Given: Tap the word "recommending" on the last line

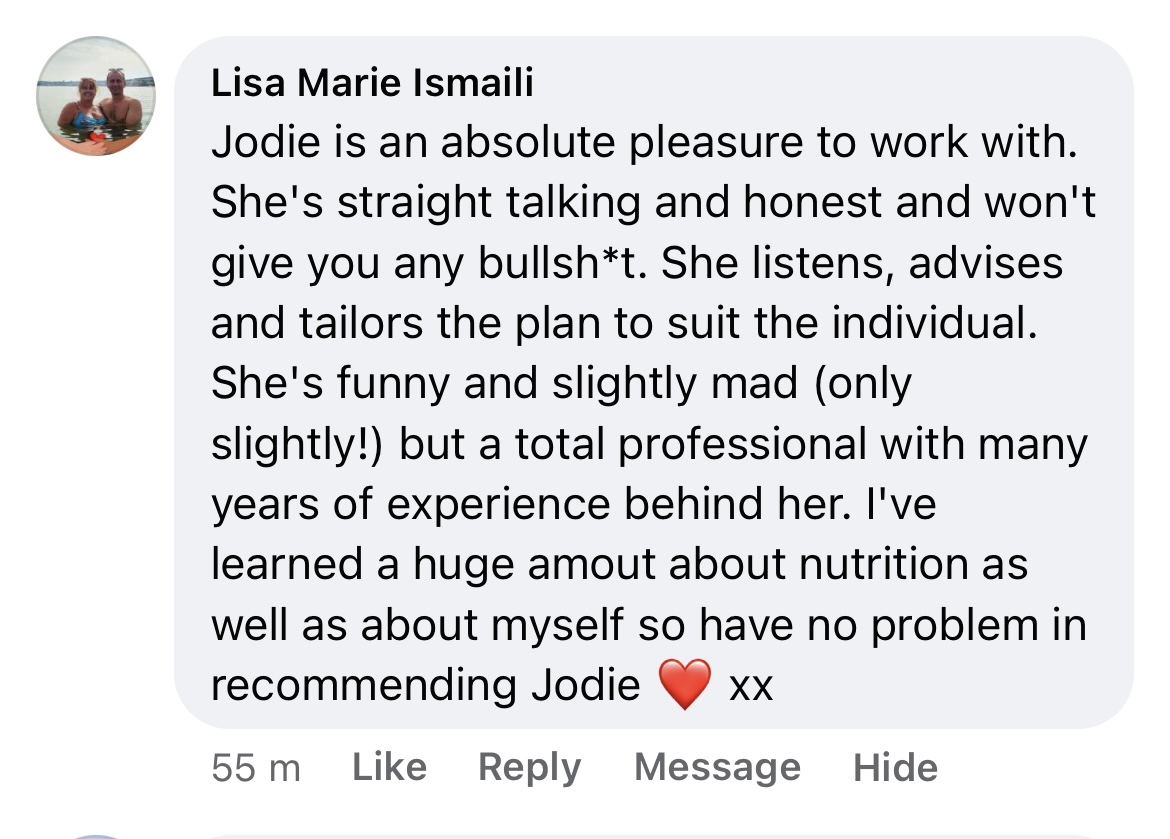Looking at the screenshot, I should pos(364,686).
